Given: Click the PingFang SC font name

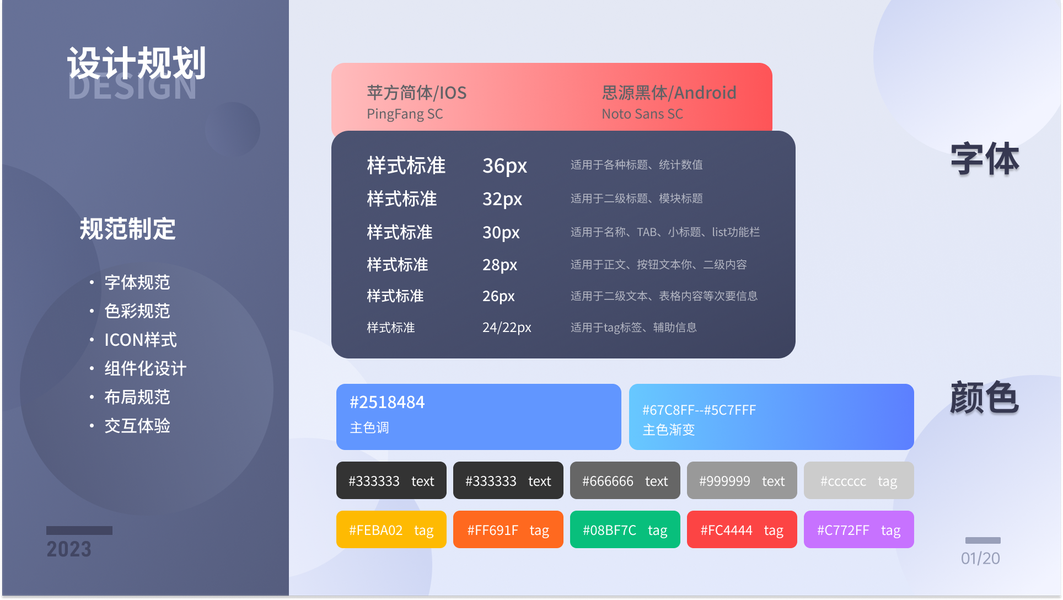Looking at the screenshot, I should (x=405, y=114).
